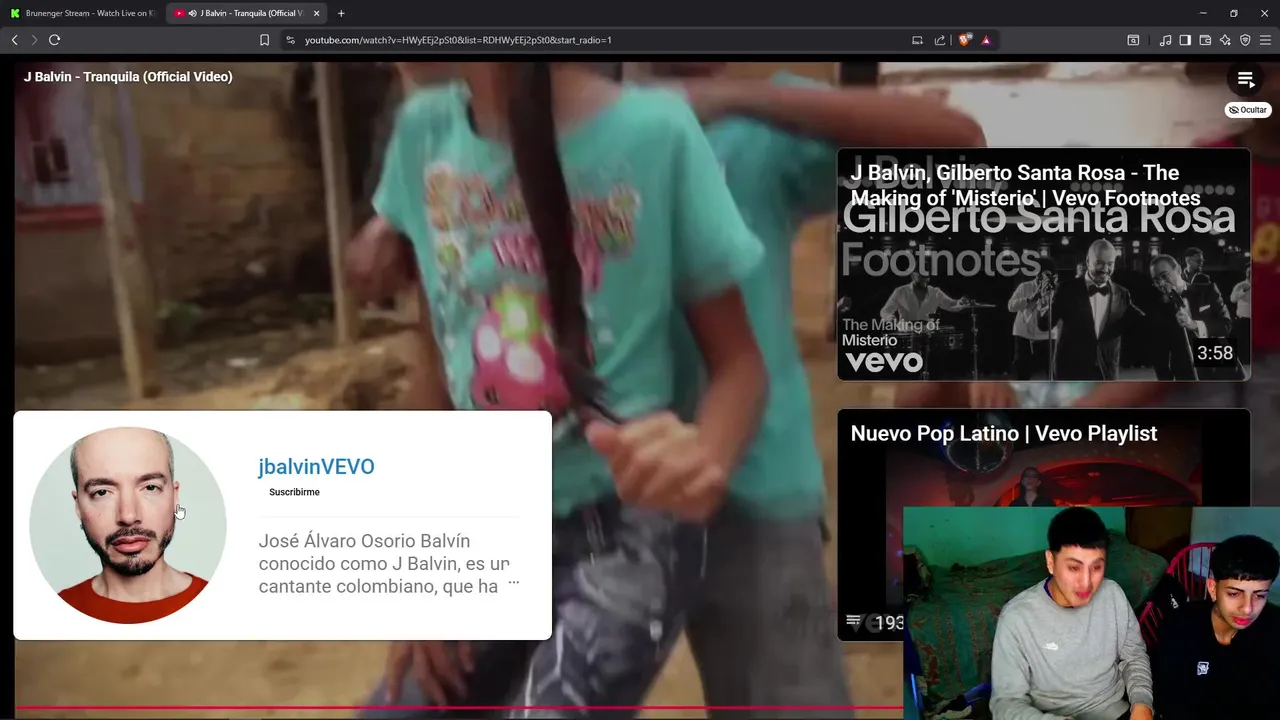
Task: Bookmark this page with the bookmark icon
Action: coord(264,40)
